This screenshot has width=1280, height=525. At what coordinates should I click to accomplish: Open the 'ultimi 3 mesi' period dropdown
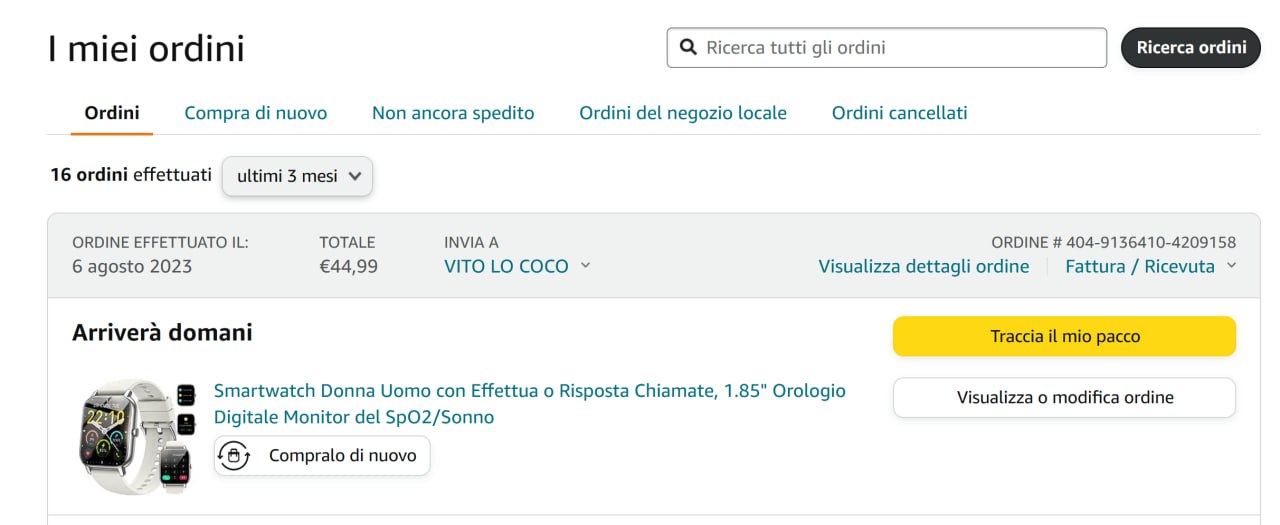297,176
